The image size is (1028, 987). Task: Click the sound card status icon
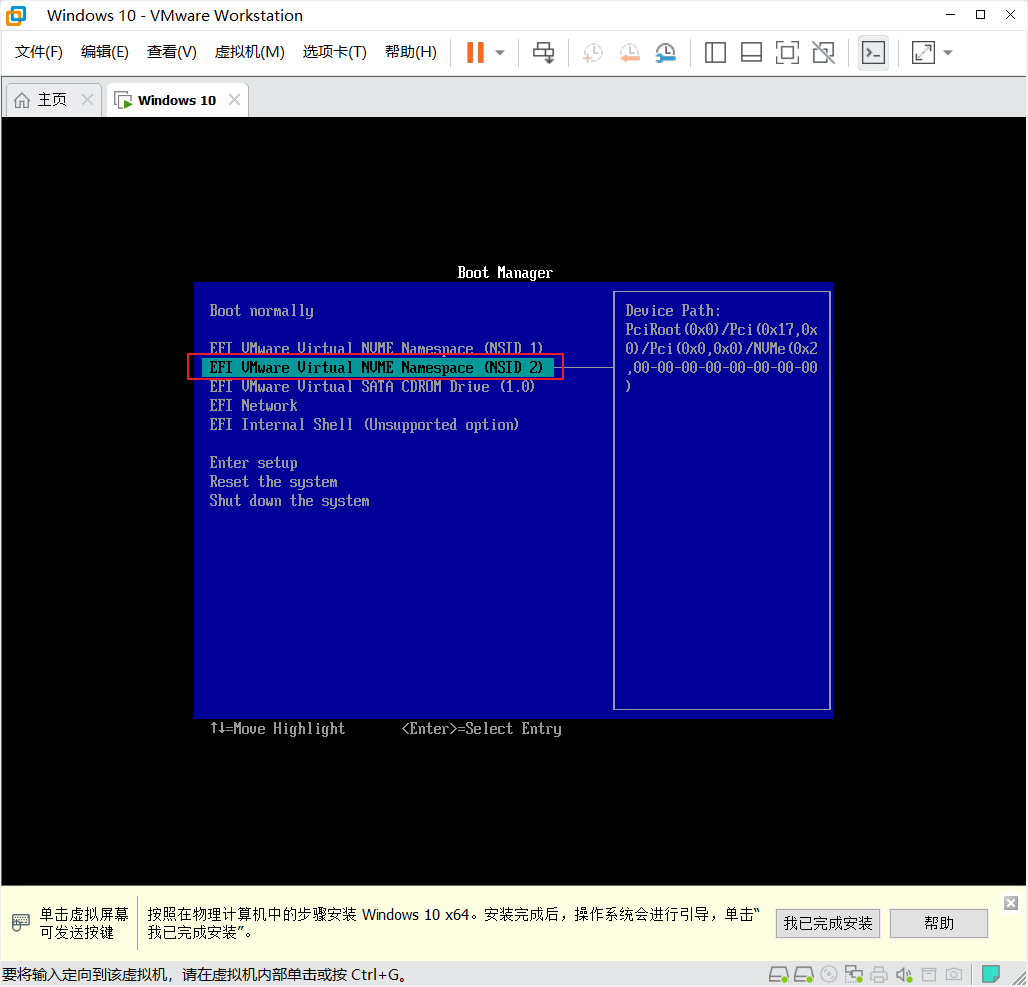(x=904, y=975)
